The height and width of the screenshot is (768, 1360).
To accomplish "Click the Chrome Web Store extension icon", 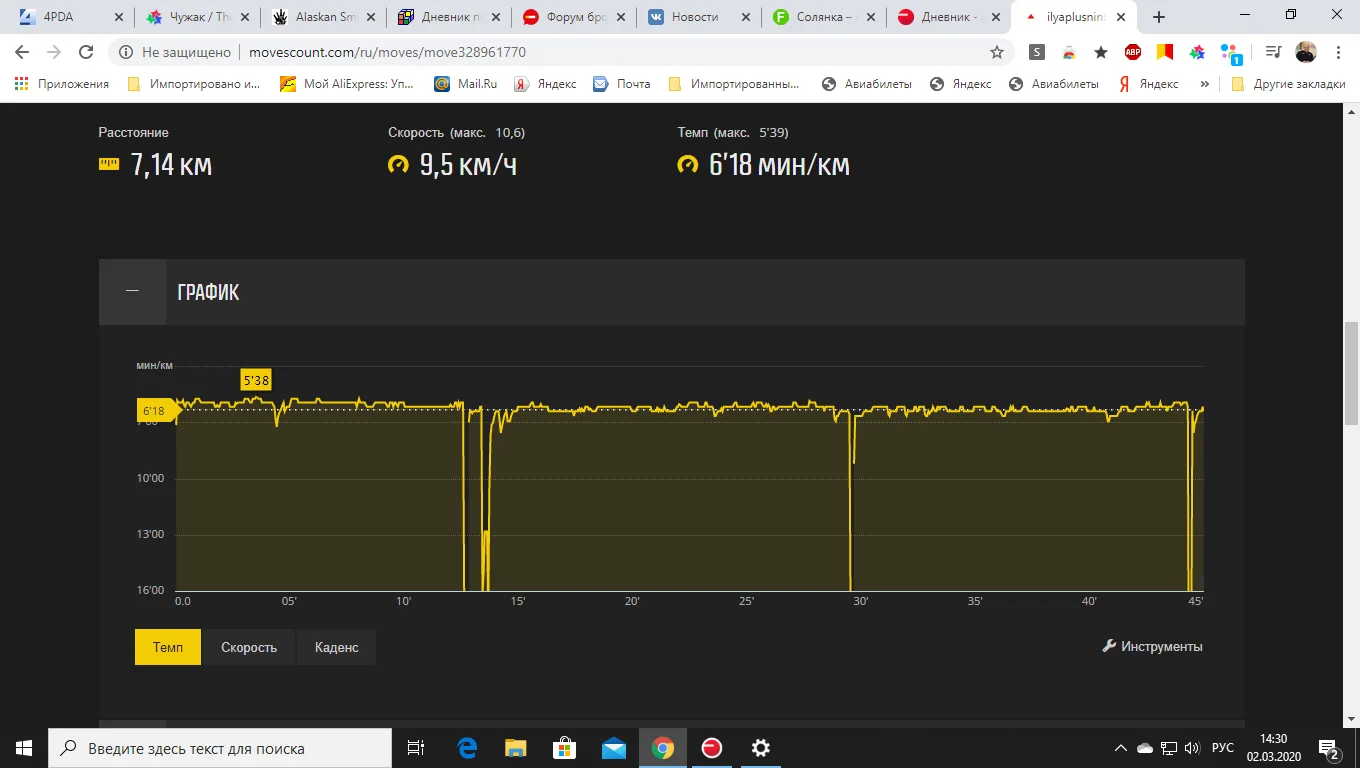I will [1069, 52].
